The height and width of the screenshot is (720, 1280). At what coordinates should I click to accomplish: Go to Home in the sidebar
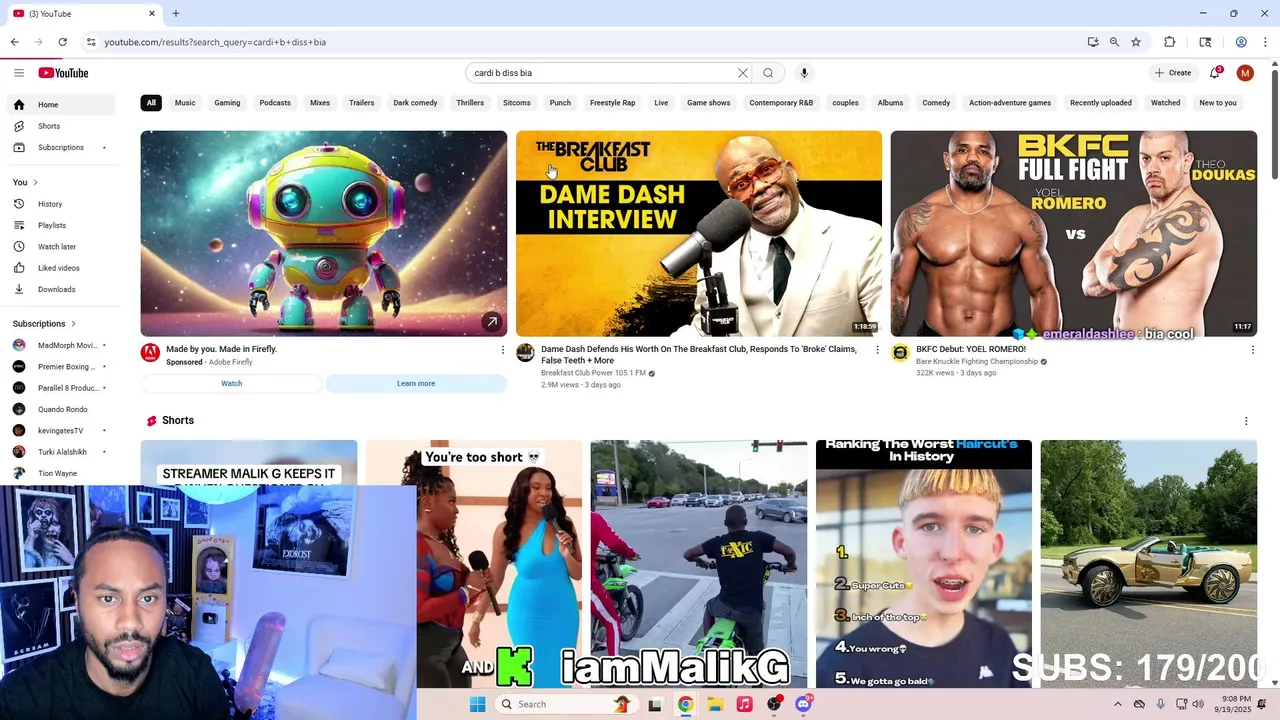point(60,105)
